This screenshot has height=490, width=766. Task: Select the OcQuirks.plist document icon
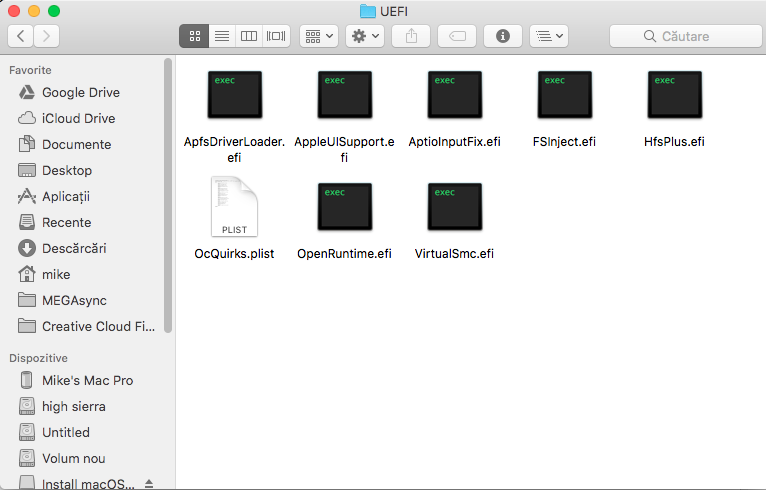pos(234,207)
